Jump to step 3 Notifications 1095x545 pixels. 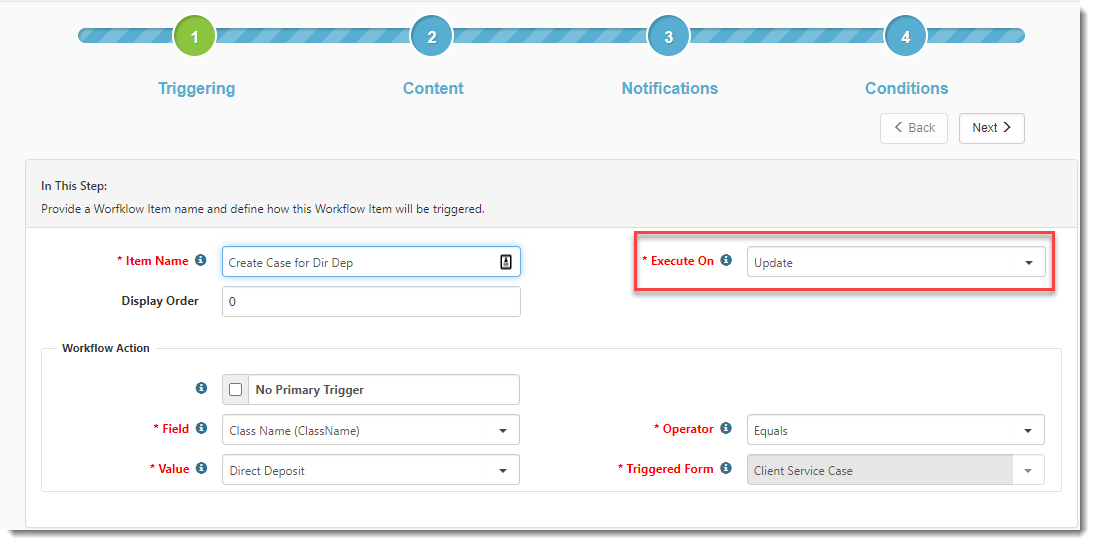tap(669, 37)
